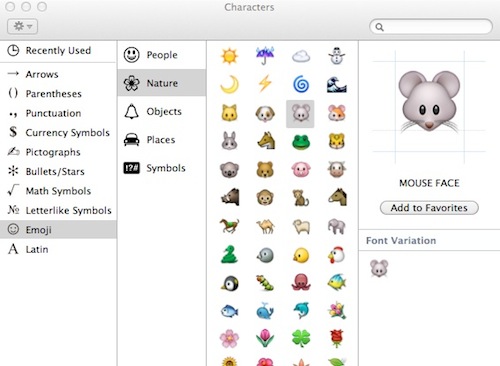Select the cow face emoji
This screenshot has height=366, width=500.
(337, 169)
